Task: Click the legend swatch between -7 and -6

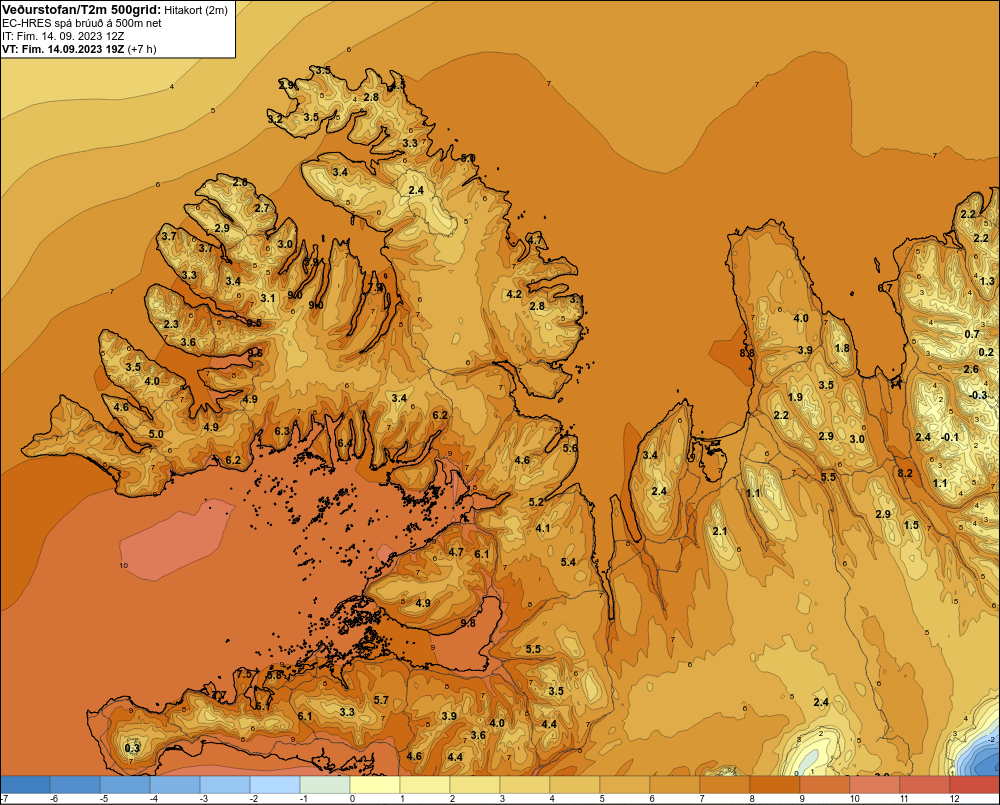Action: 25,785
